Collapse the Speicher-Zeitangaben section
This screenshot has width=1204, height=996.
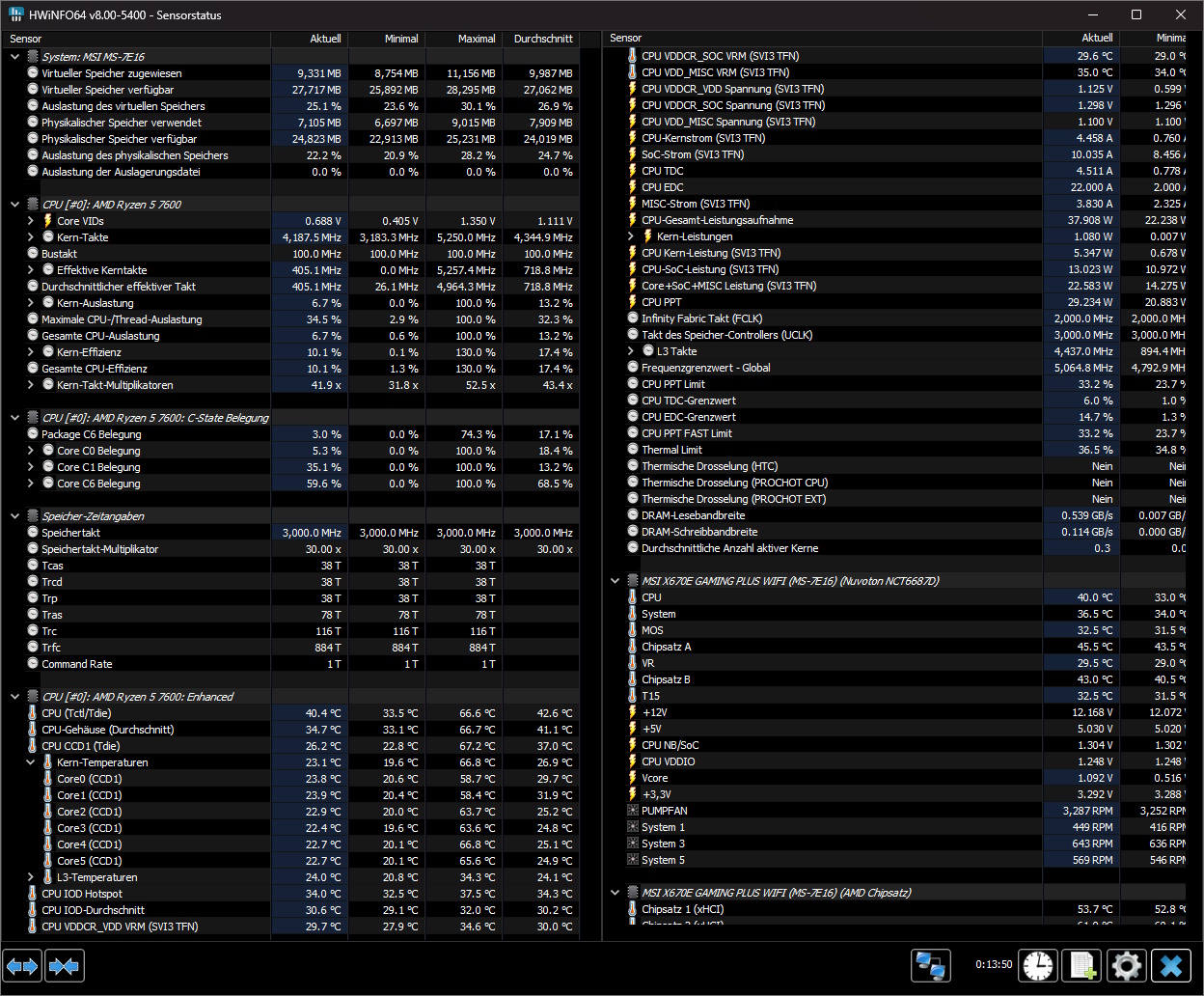[x=15, y=516]
